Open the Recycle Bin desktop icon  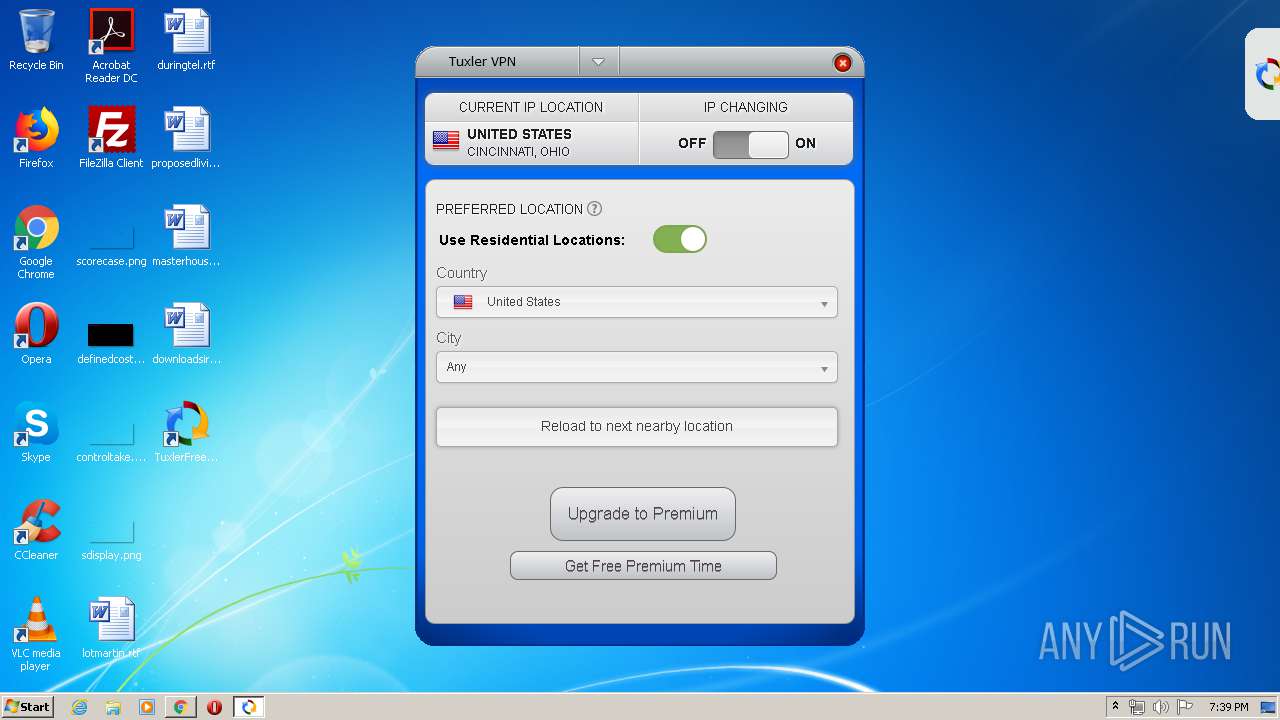pyautogui.click(x=36, y=40)
